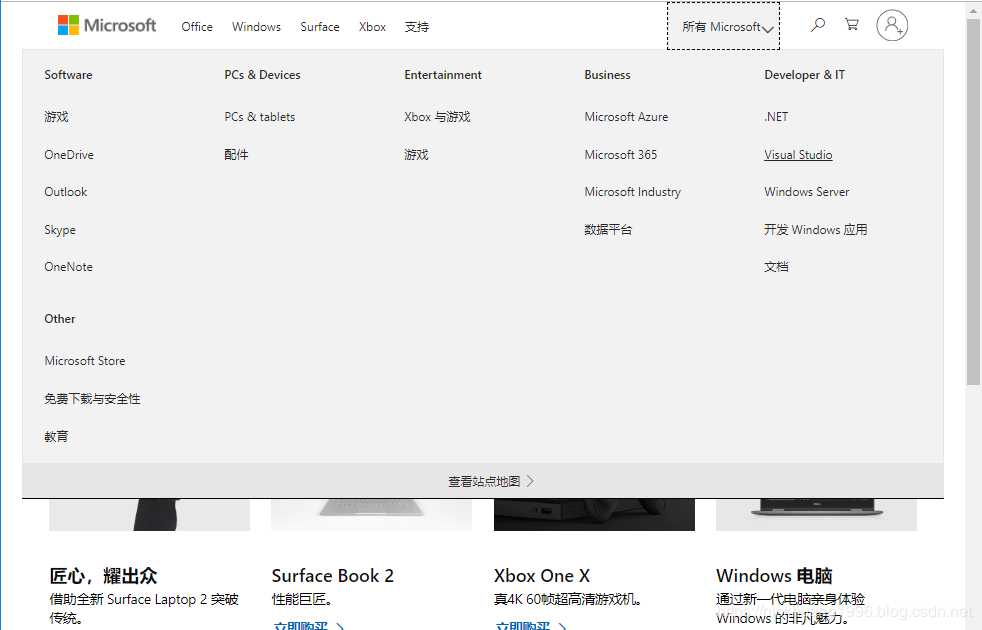
Task: Open the 配件 link
Action: (x=236, y=155)
